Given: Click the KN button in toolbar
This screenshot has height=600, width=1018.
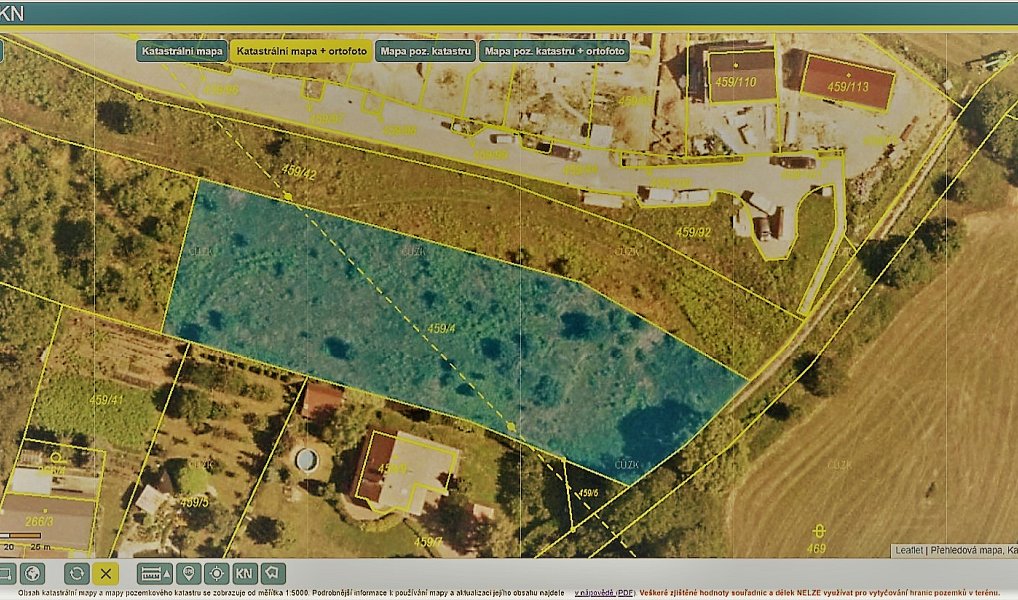Looking at the screenshot, I should point(244,573).
